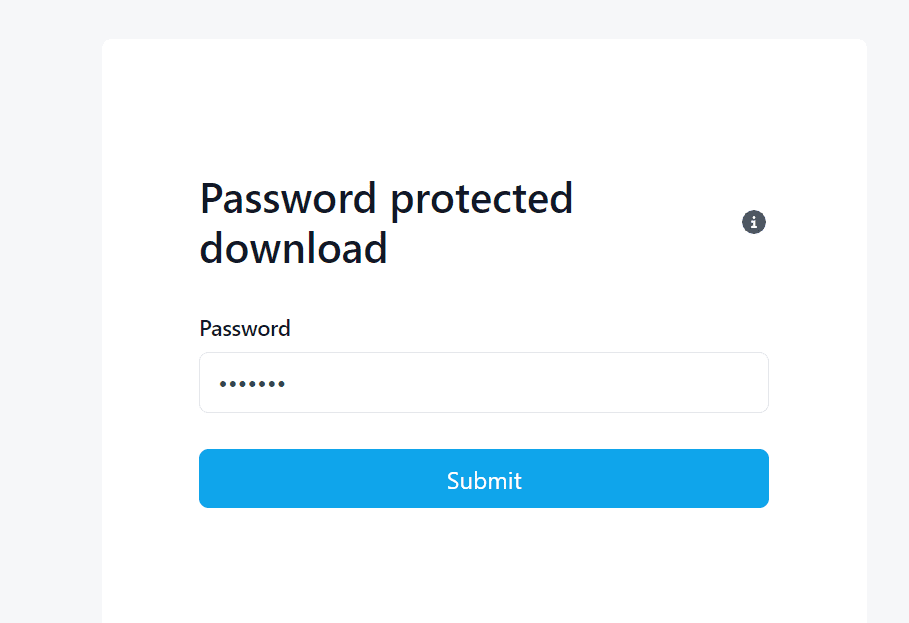Confirm password with the Submit button
This screenshot has width=909, height=623.
(484, 479)
